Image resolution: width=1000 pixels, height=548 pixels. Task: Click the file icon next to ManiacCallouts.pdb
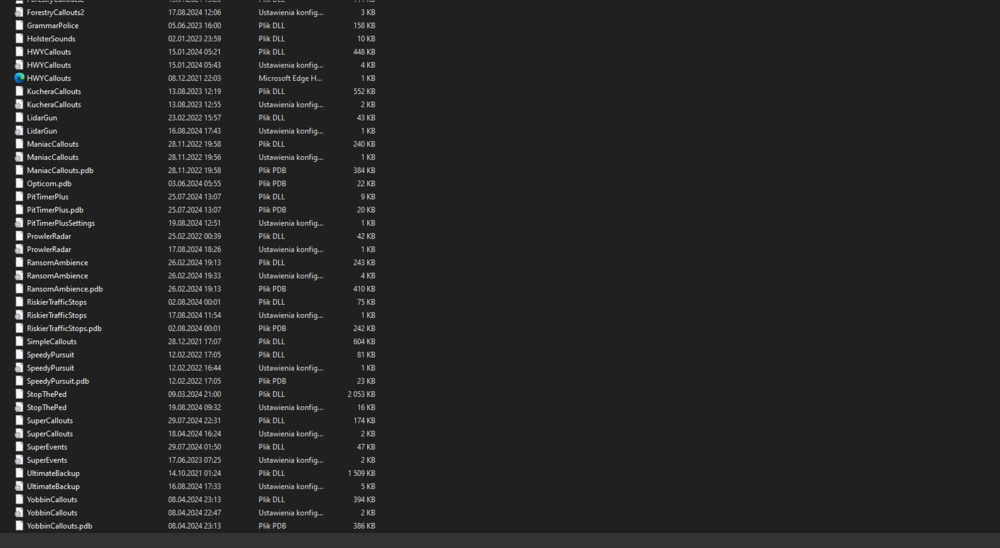[19, 170]
